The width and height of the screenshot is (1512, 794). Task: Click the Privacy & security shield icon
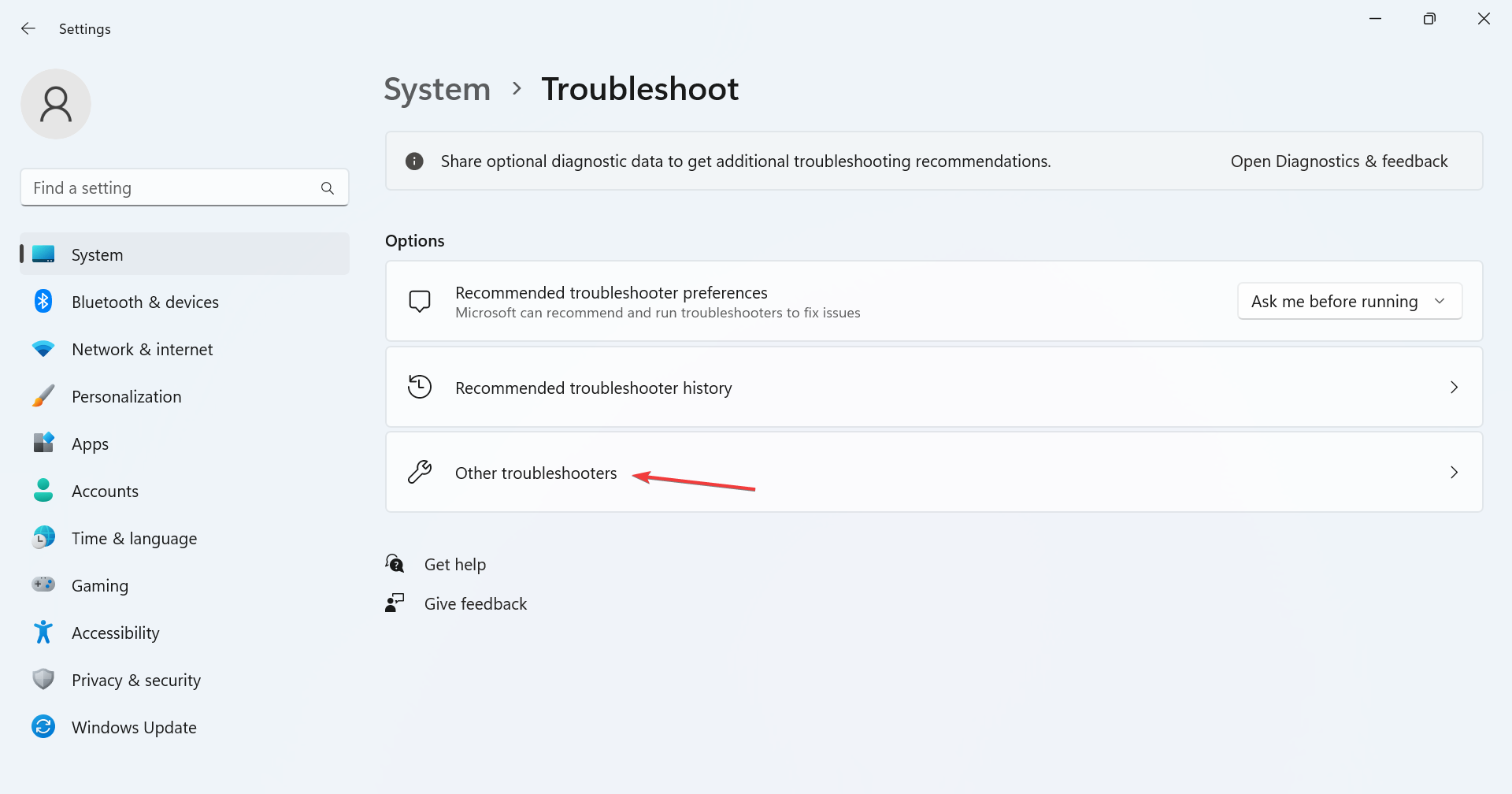43,679
